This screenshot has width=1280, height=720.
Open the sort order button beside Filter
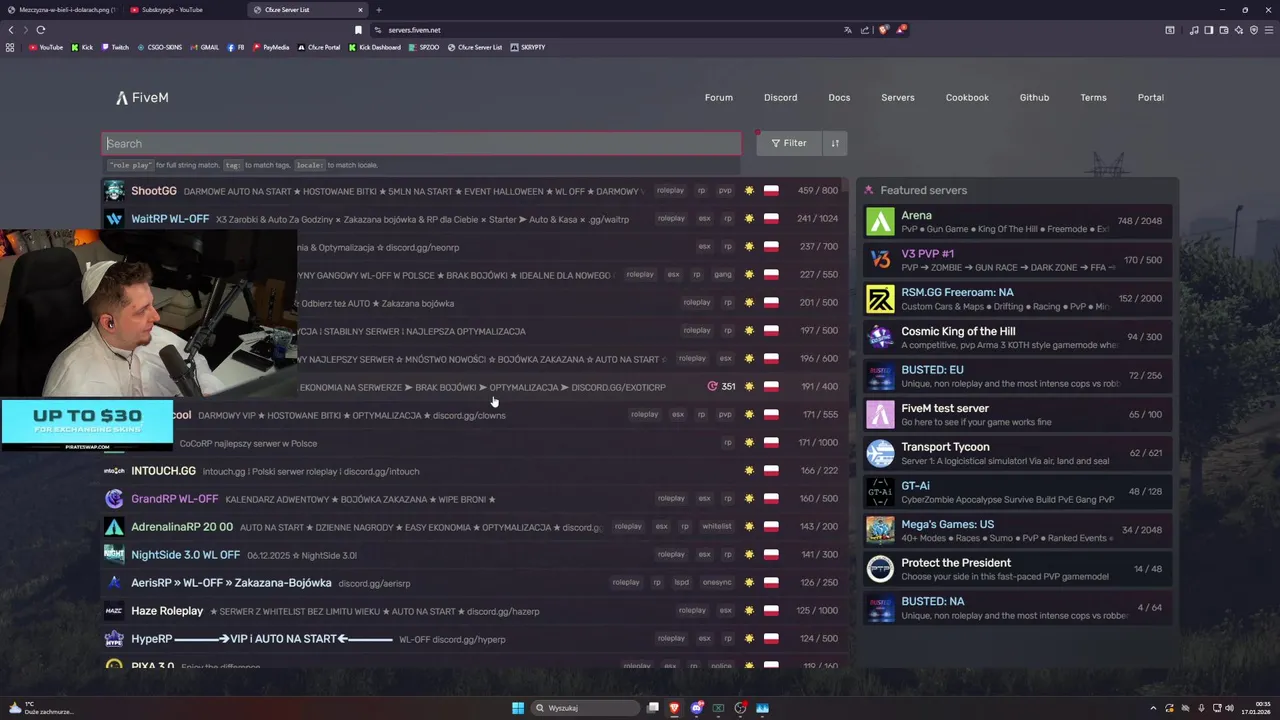(x=834, y=143)
